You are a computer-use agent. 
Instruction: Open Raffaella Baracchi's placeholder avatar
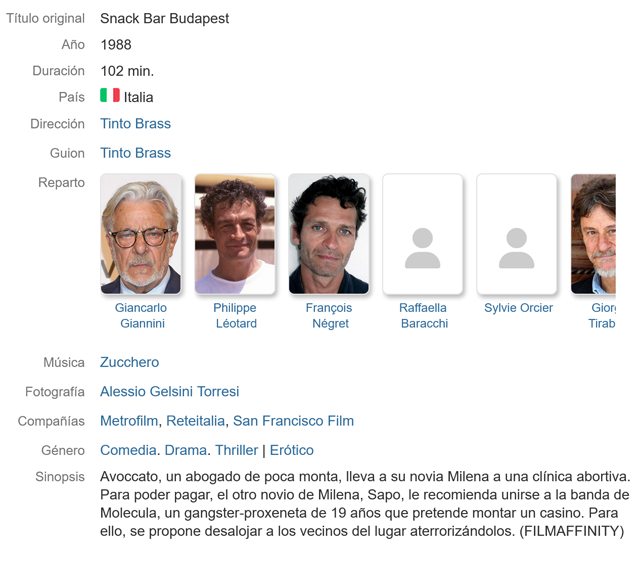(x=422, y=234)
